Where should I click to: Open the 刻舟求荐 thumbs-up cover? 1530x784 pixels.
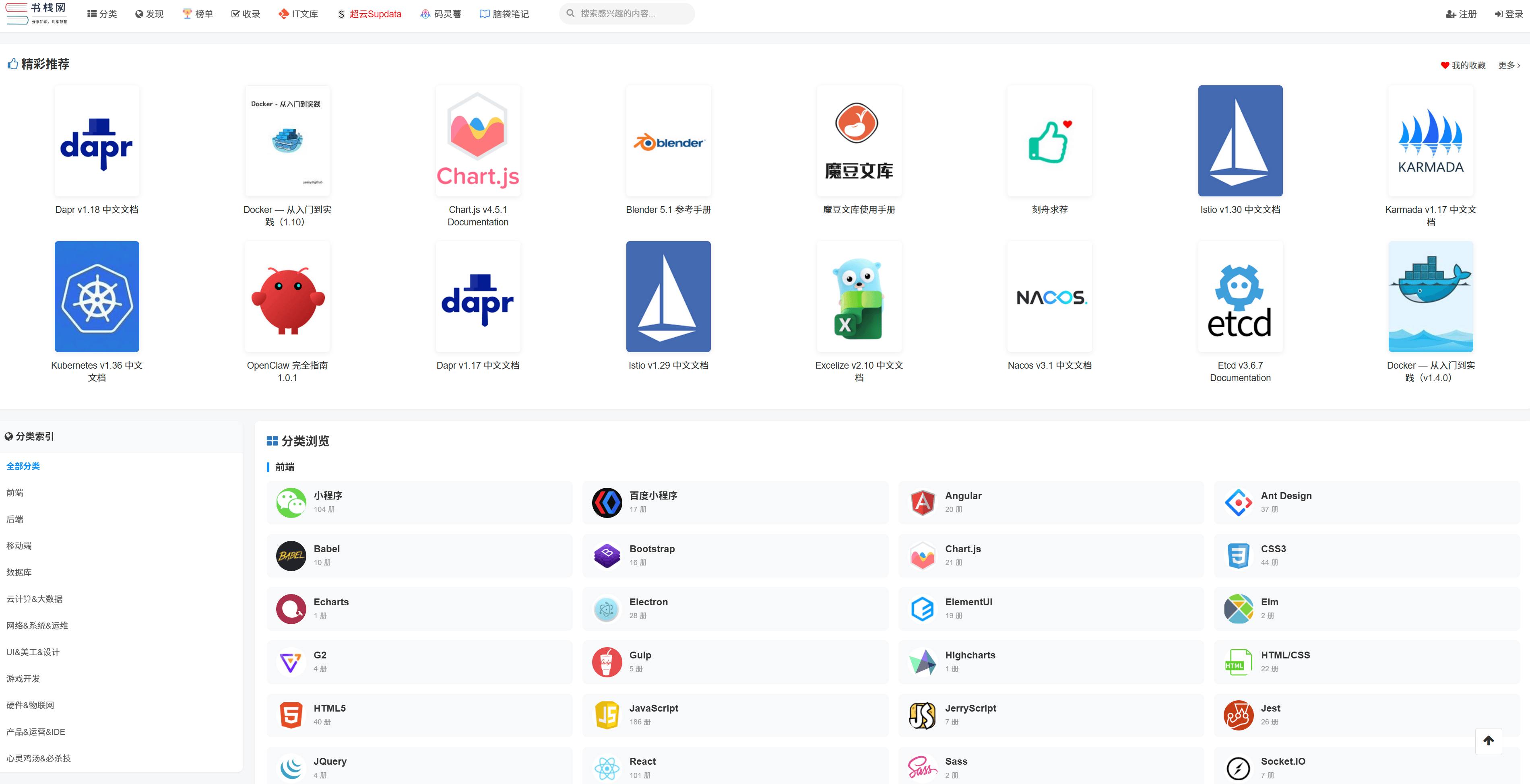(1049, 141)
